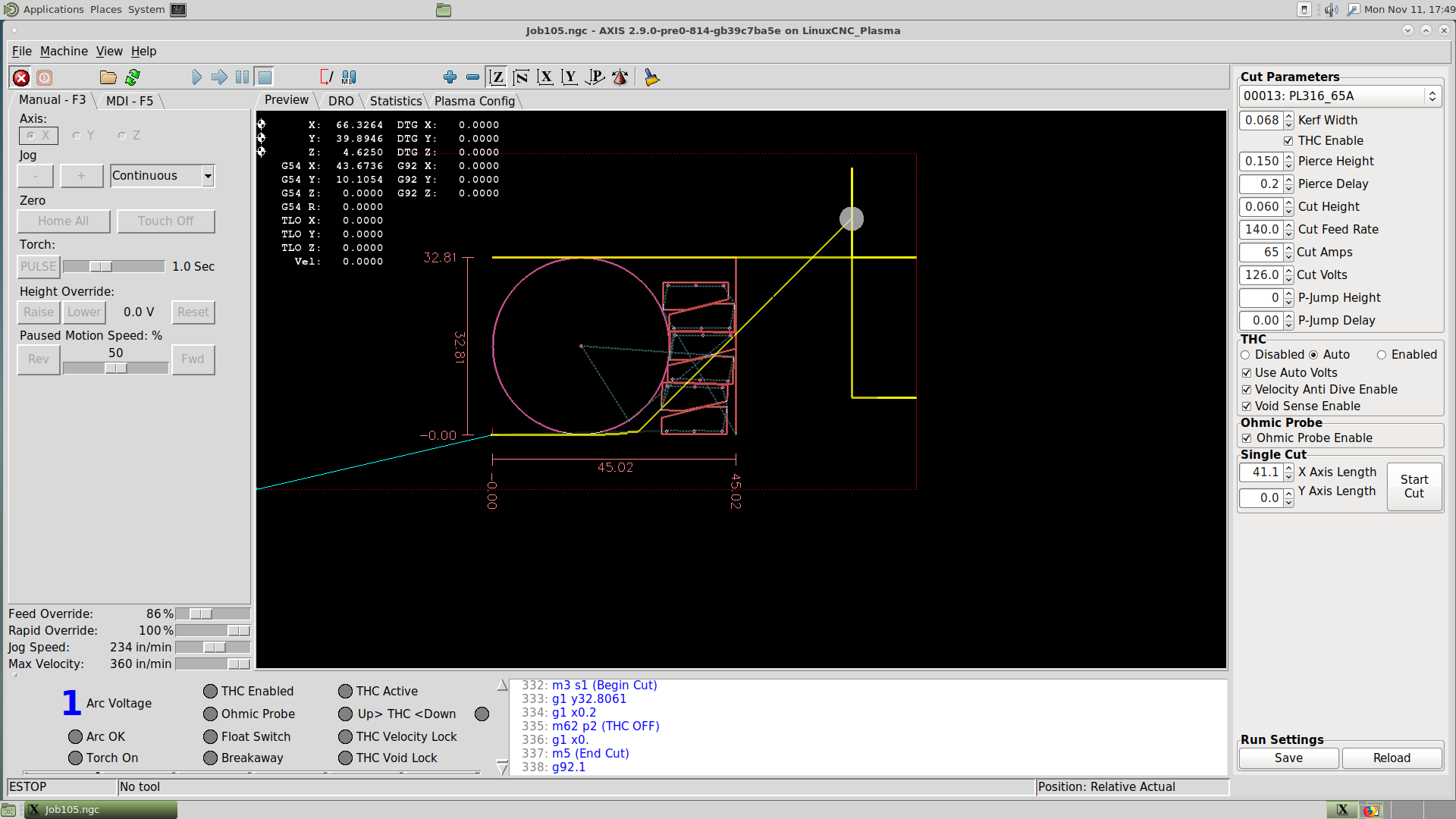This screenshot has width=1456, height=819.
Task: Open the Machine menu
Action: (x=64, y=51)
